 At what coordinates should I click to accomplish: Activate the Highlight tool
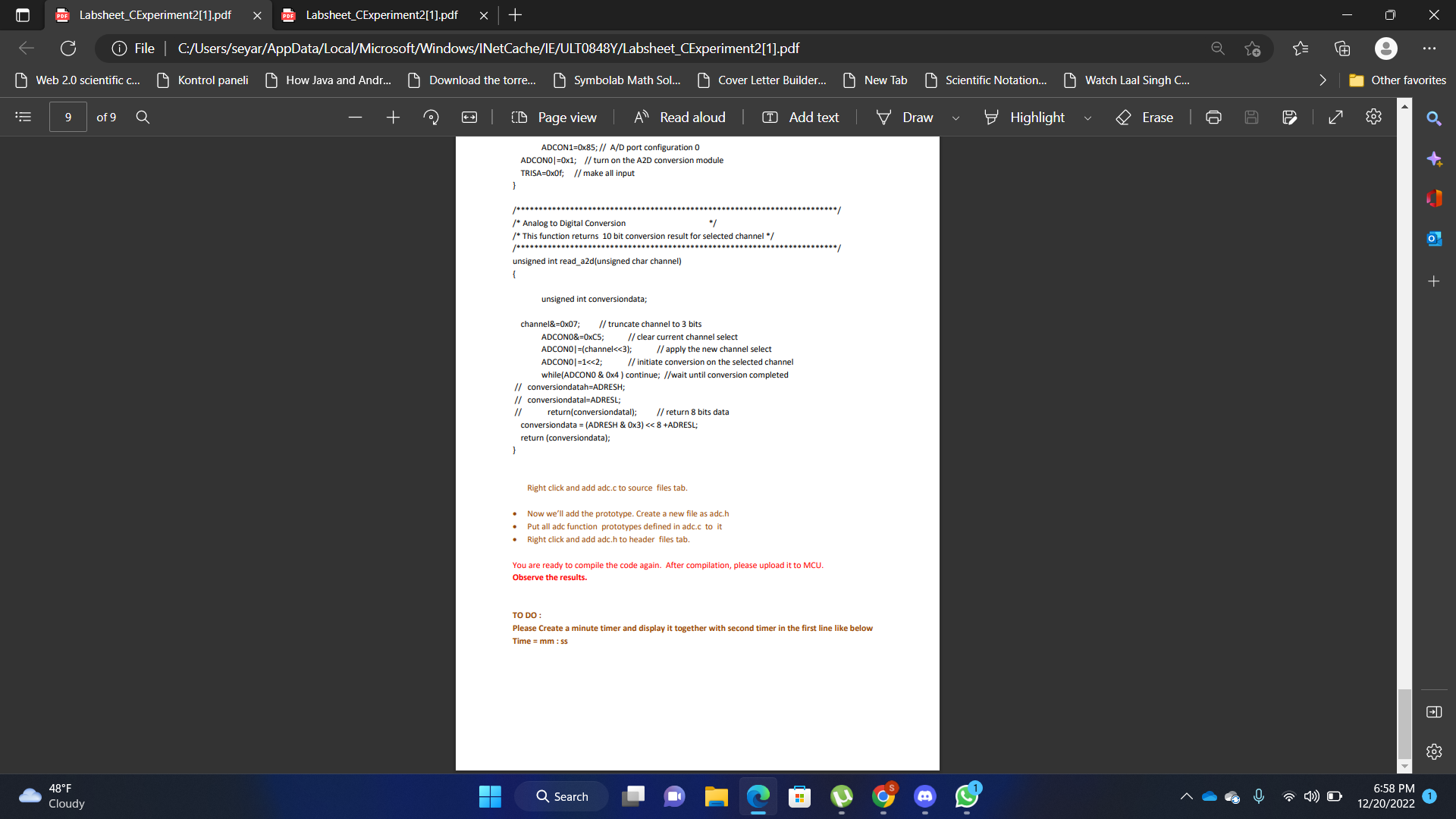click(1024, 117)
